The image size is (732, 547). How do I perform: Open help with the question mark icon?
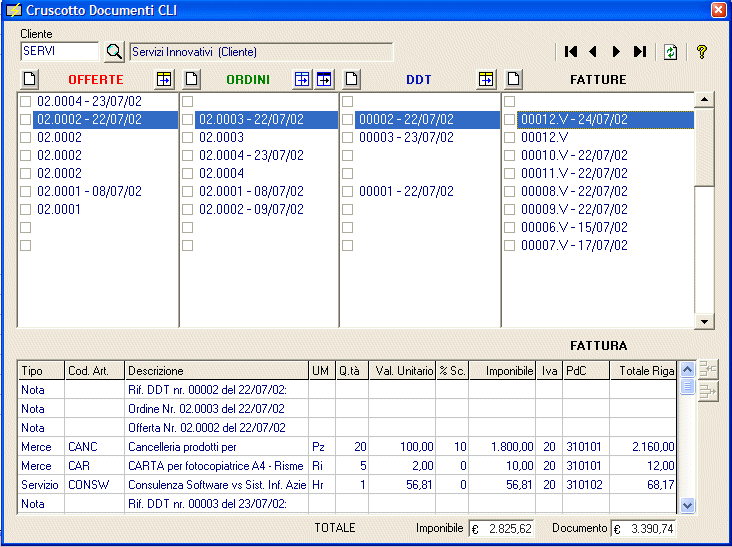click(x=702, y=52)
